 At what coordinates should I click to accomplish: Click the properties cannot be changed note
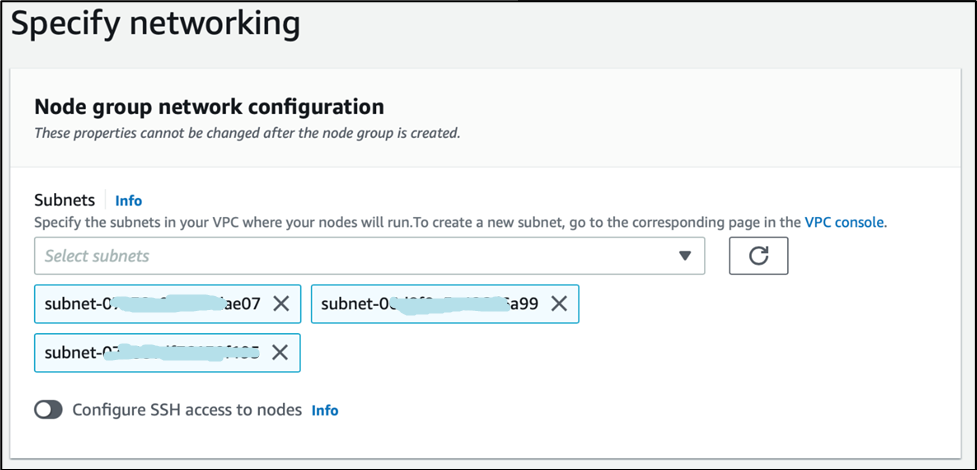pos(247,132)
